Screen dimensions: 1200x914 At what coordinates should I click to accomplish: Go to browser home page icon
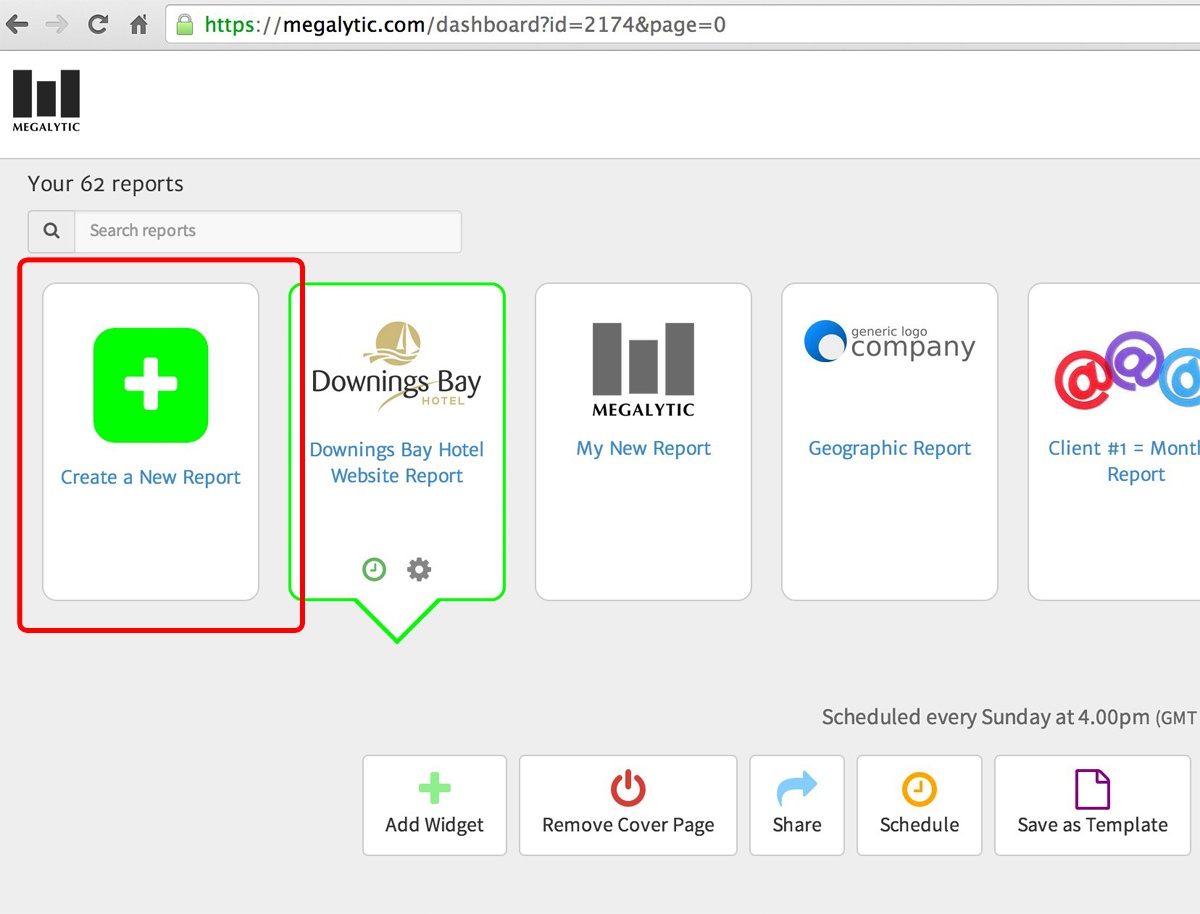click(x=139, y=25)
